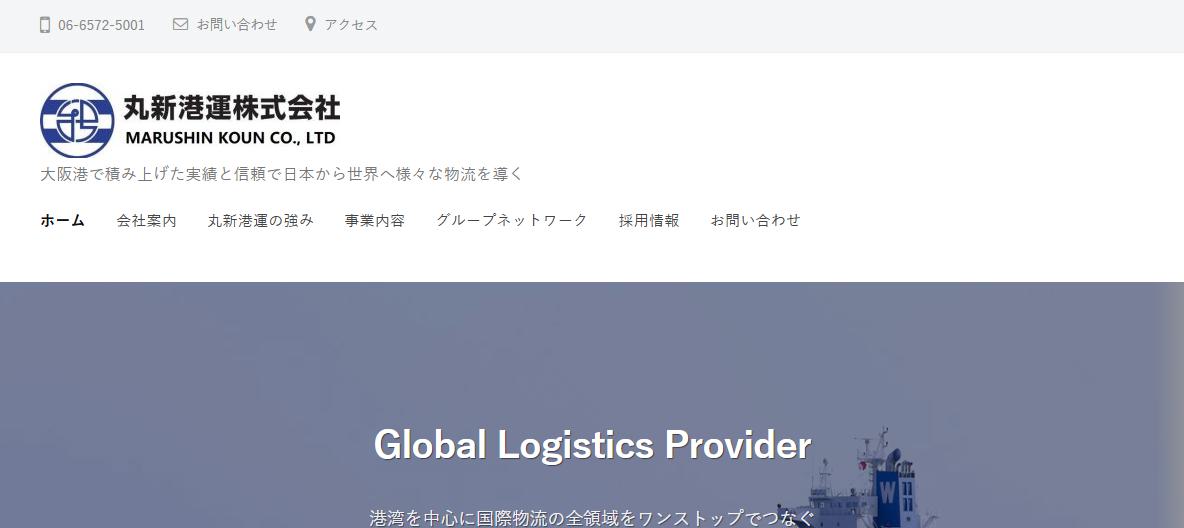Click the 丸新港運株式会社 company name text
This screenshot has height=528, width=1184.
click(x=232, y=108)
